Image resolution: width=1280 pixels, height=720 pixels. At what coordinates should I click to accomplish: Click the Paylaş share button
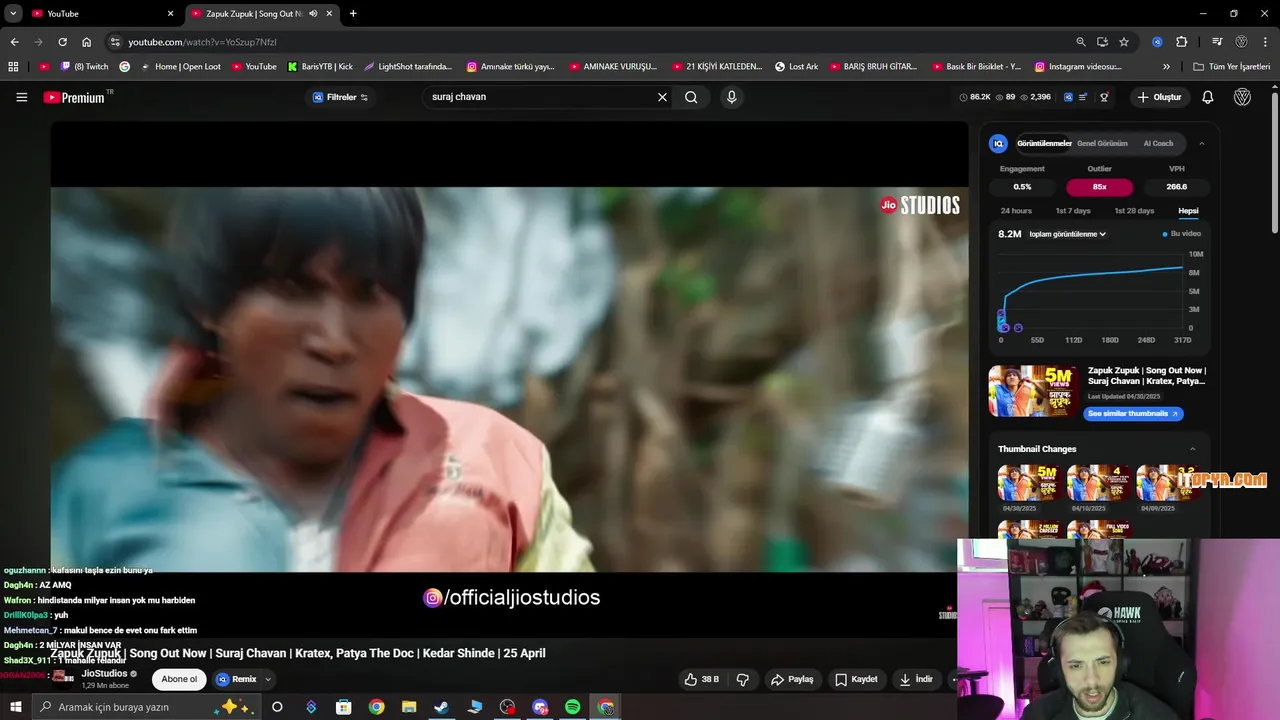pos(792,679)
